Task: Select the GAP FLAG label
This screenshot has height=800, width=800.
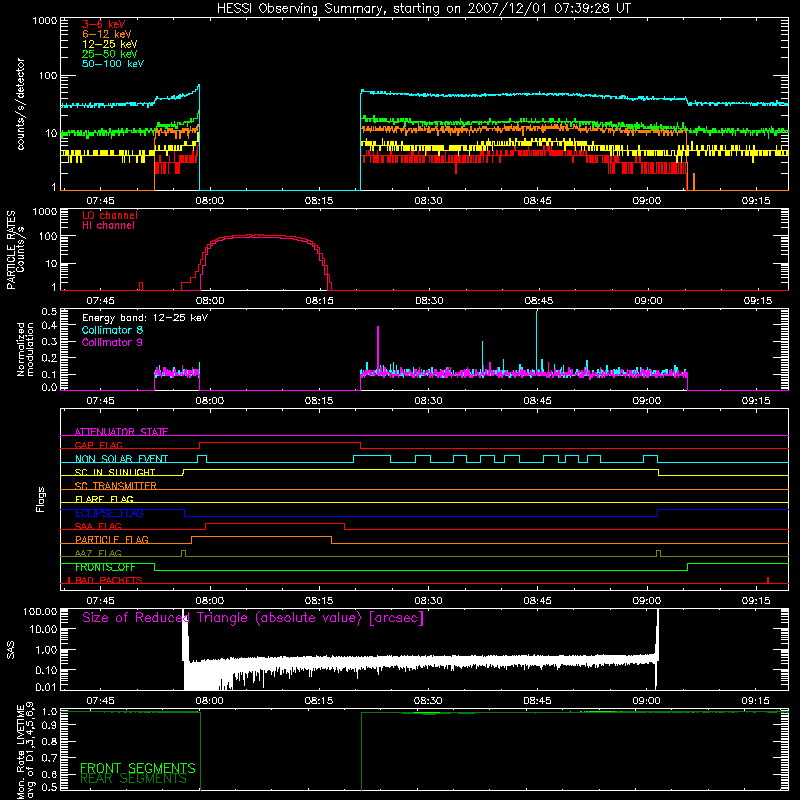Action: tap(98, 445)
